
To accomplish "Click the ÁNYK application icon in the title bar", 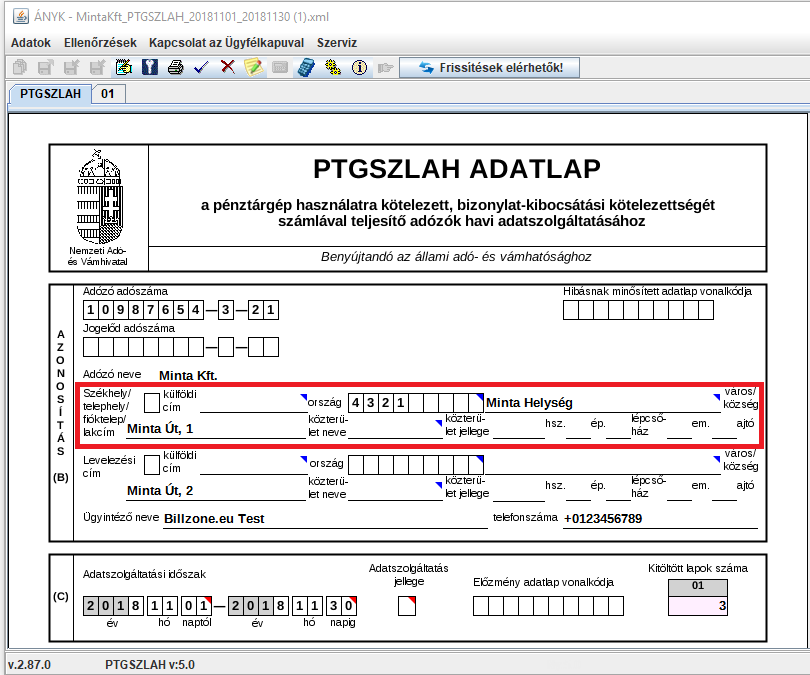I will click(x=21, y=17).
